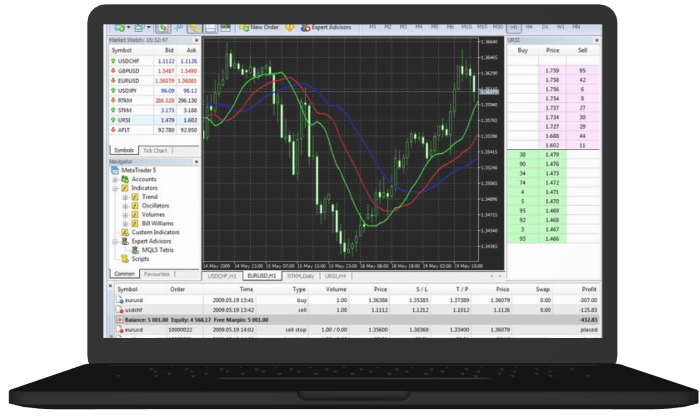Select the M1 timeframe button

coord(372,27)
